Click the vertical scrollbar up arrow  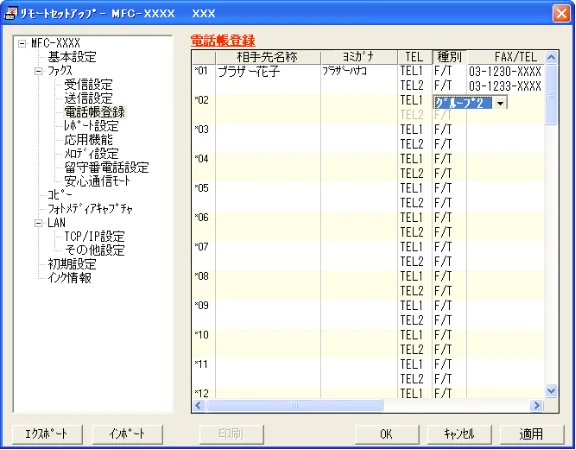click(x=551, y=57)
